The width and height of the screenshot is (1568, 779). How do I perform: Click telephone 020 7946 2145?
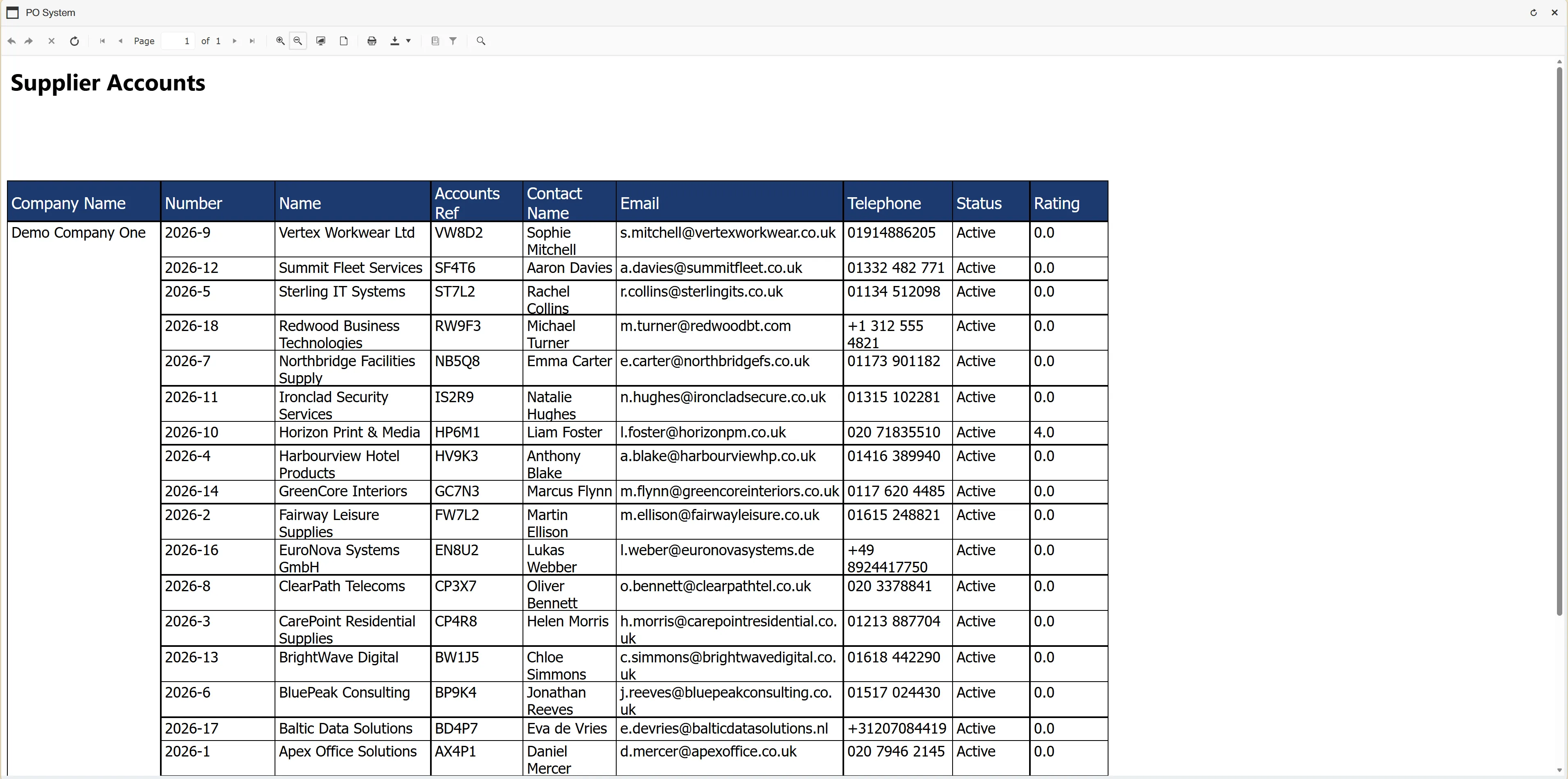[896, 752]
